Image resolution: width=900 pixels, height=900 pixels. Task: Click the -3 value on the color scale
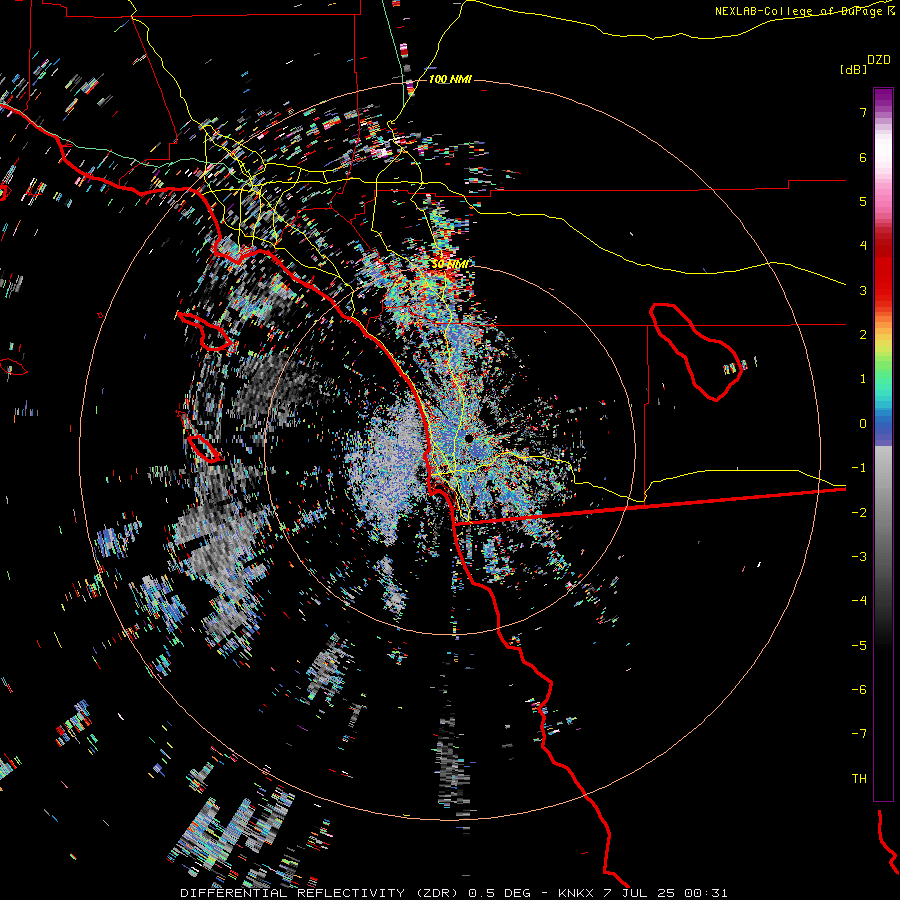859,557
